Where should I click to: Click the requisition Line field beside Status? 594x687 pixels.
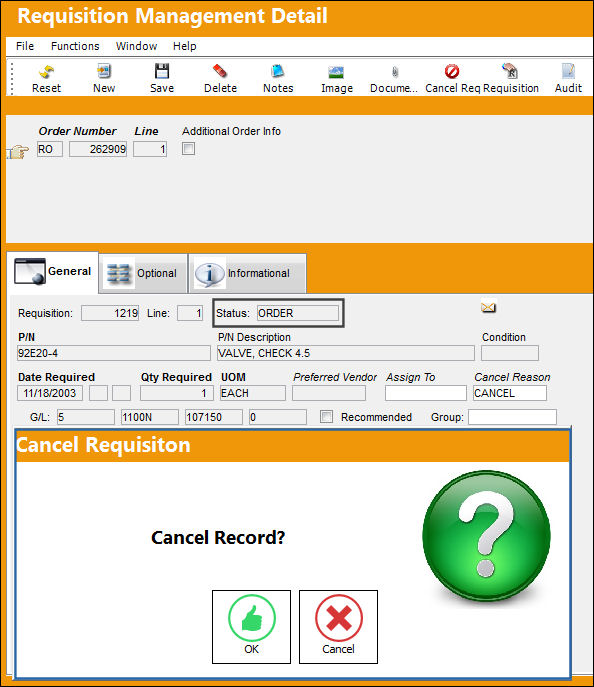click(x=190, y=313)
